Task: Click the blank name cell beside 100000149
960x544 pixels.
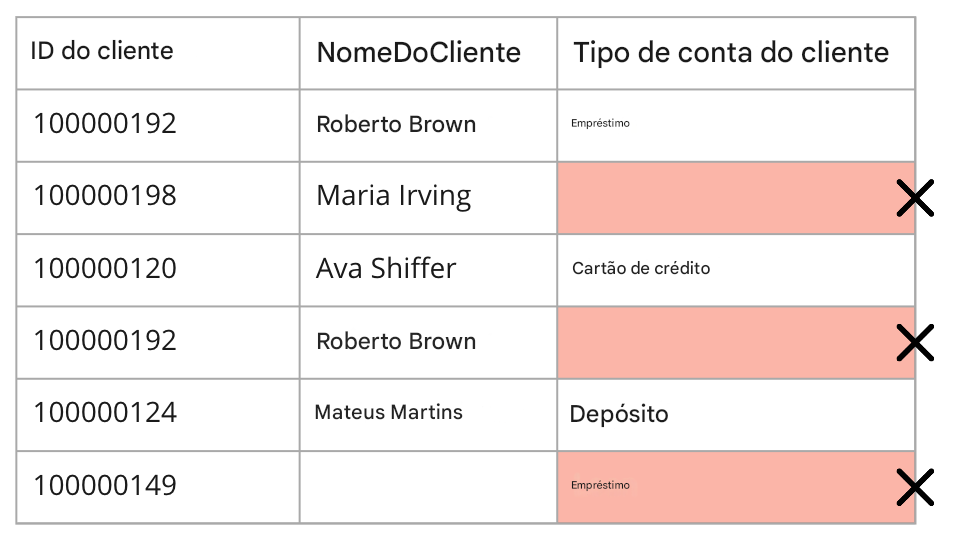Action: click(428, 487)
